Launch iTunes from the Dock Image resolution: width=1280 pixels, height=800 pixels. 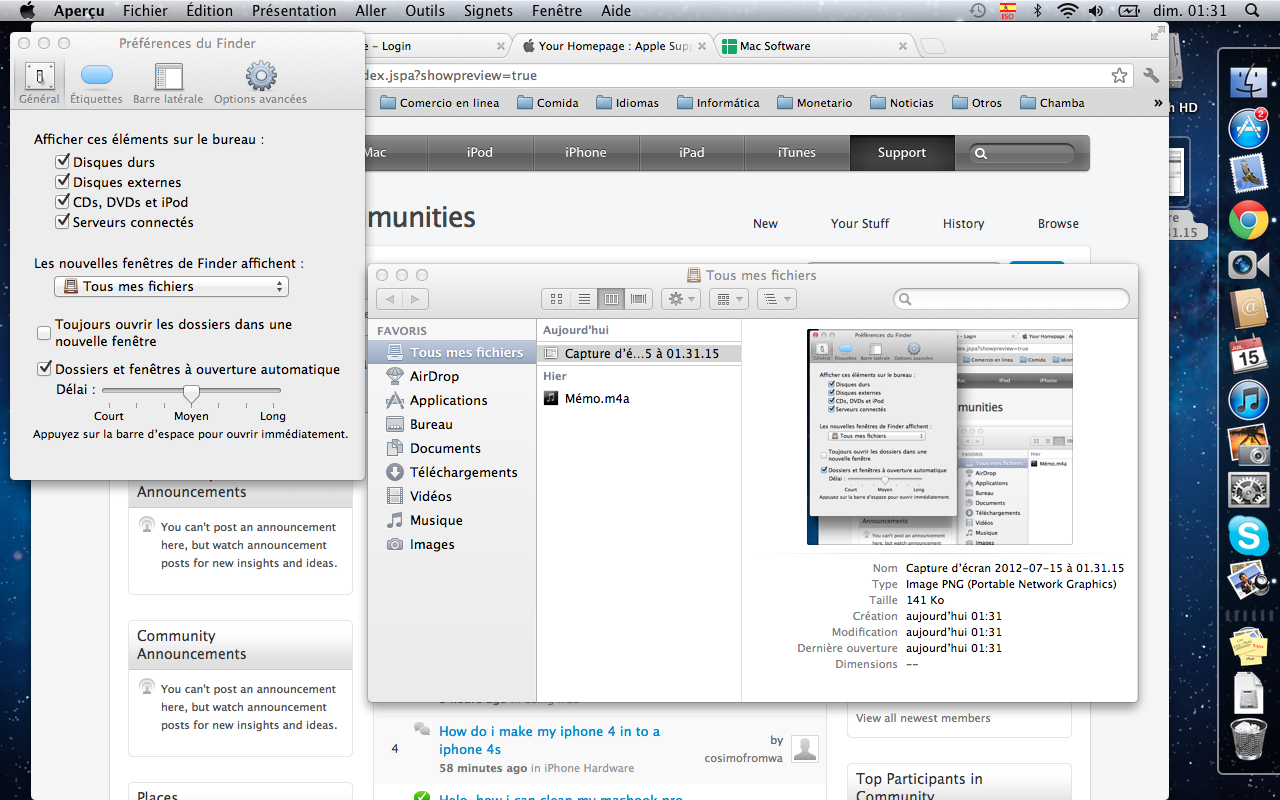[x=1249, y=400]
